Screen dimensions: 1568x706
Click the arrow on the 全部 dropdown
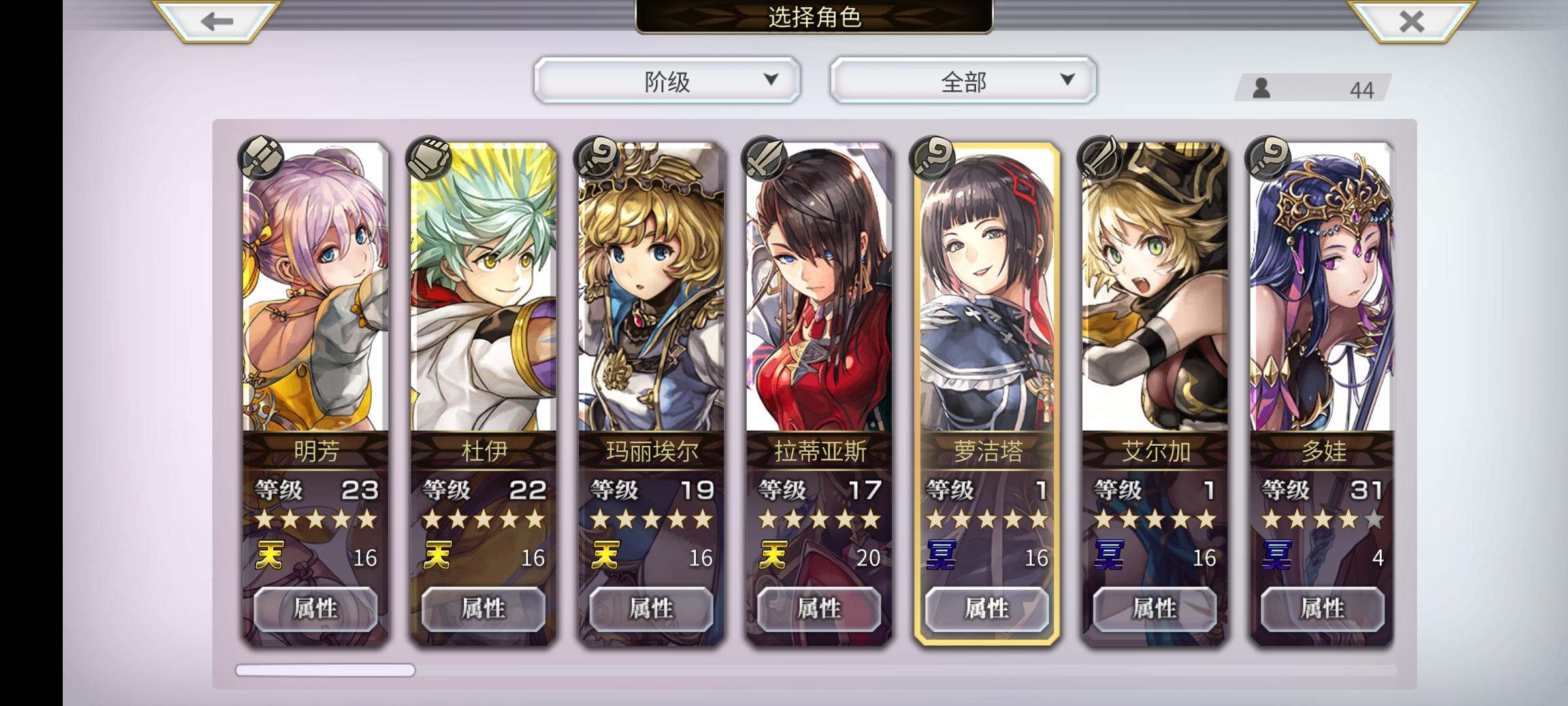pyautogui.click(x=1068, y=80)
